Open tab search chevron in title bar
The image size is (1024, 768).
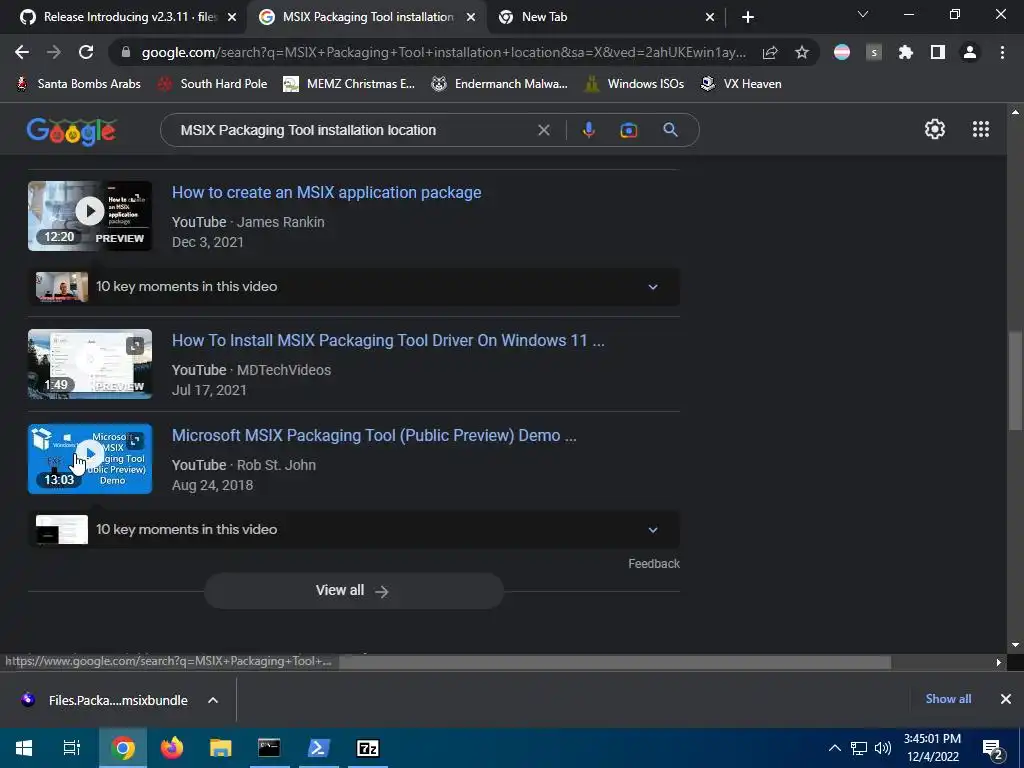(863, 14)
